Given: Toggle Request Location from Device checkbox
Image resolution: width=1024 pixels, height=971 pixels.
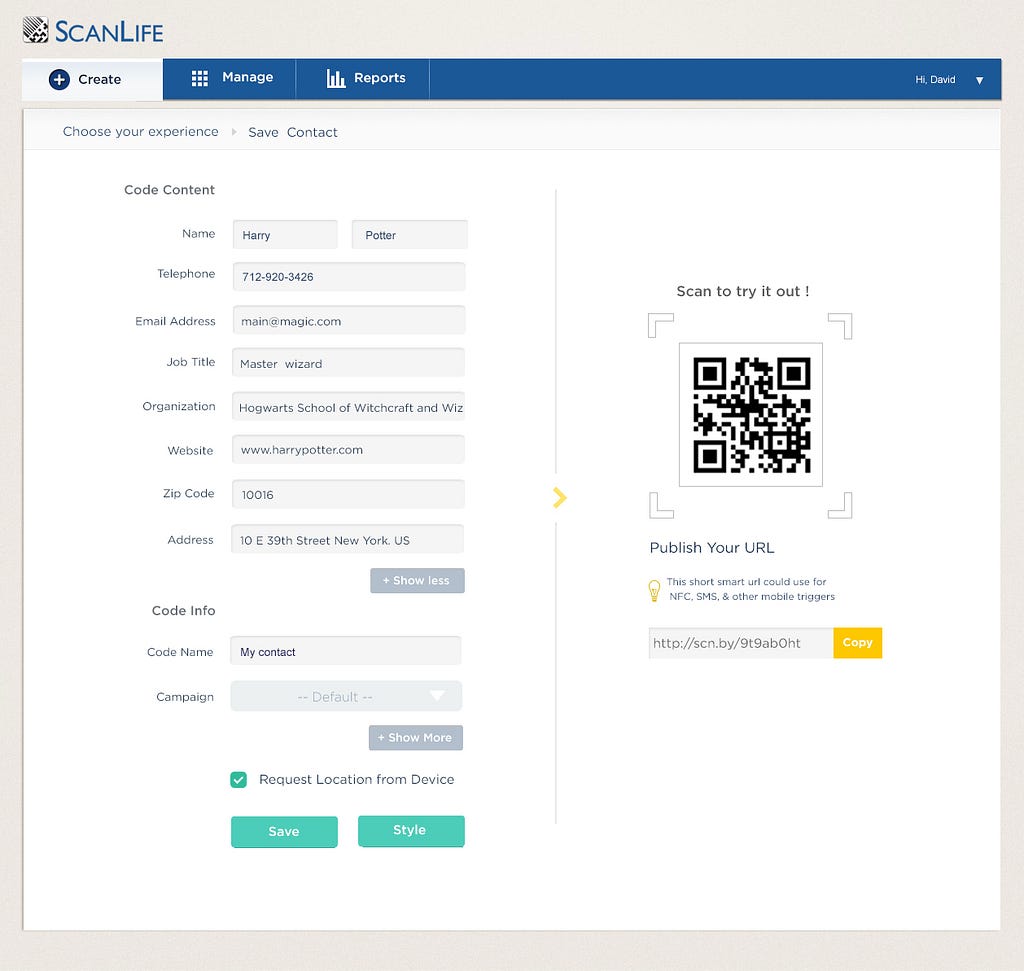Looking at the screenshot, I should [x=238, y=780].
